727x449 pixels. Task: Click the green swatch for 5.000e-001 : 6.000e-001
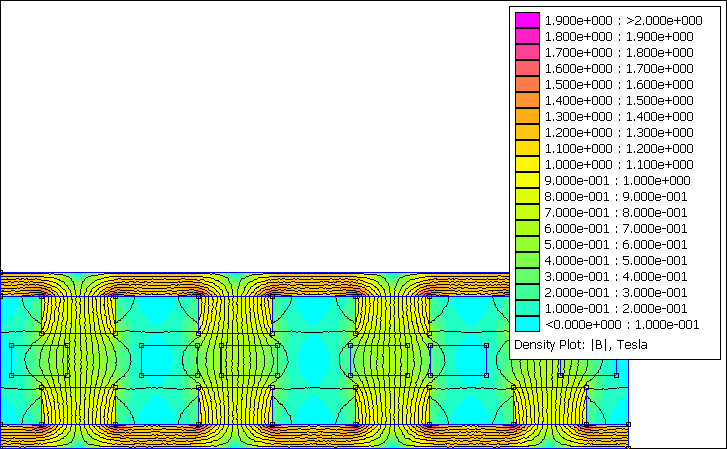click(x=527, y=244)
